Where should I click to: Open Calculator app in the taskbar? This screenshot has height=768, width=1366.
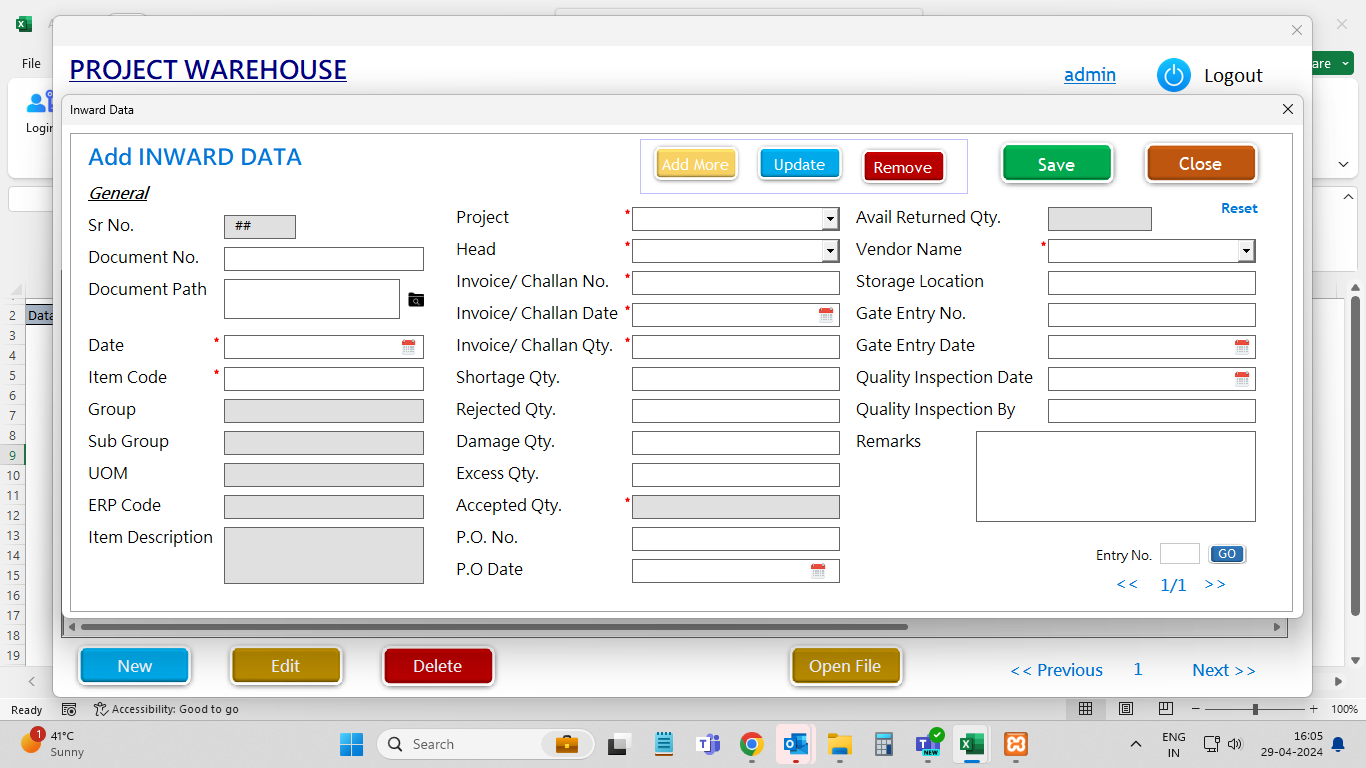[883, 744]
